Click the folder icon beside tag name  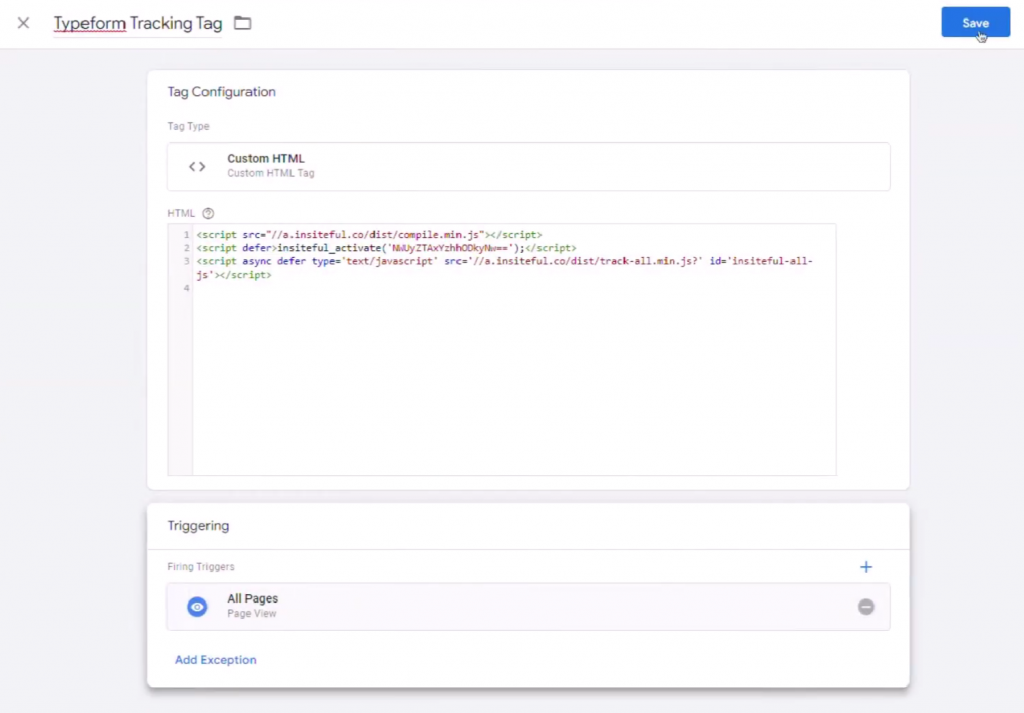tap(242, 24)
